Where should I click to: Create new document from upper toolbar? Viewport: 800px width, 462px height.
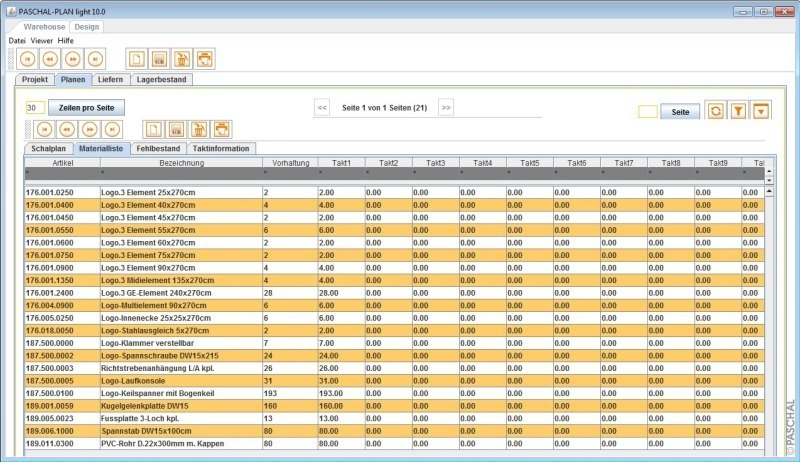click(136, 59)
